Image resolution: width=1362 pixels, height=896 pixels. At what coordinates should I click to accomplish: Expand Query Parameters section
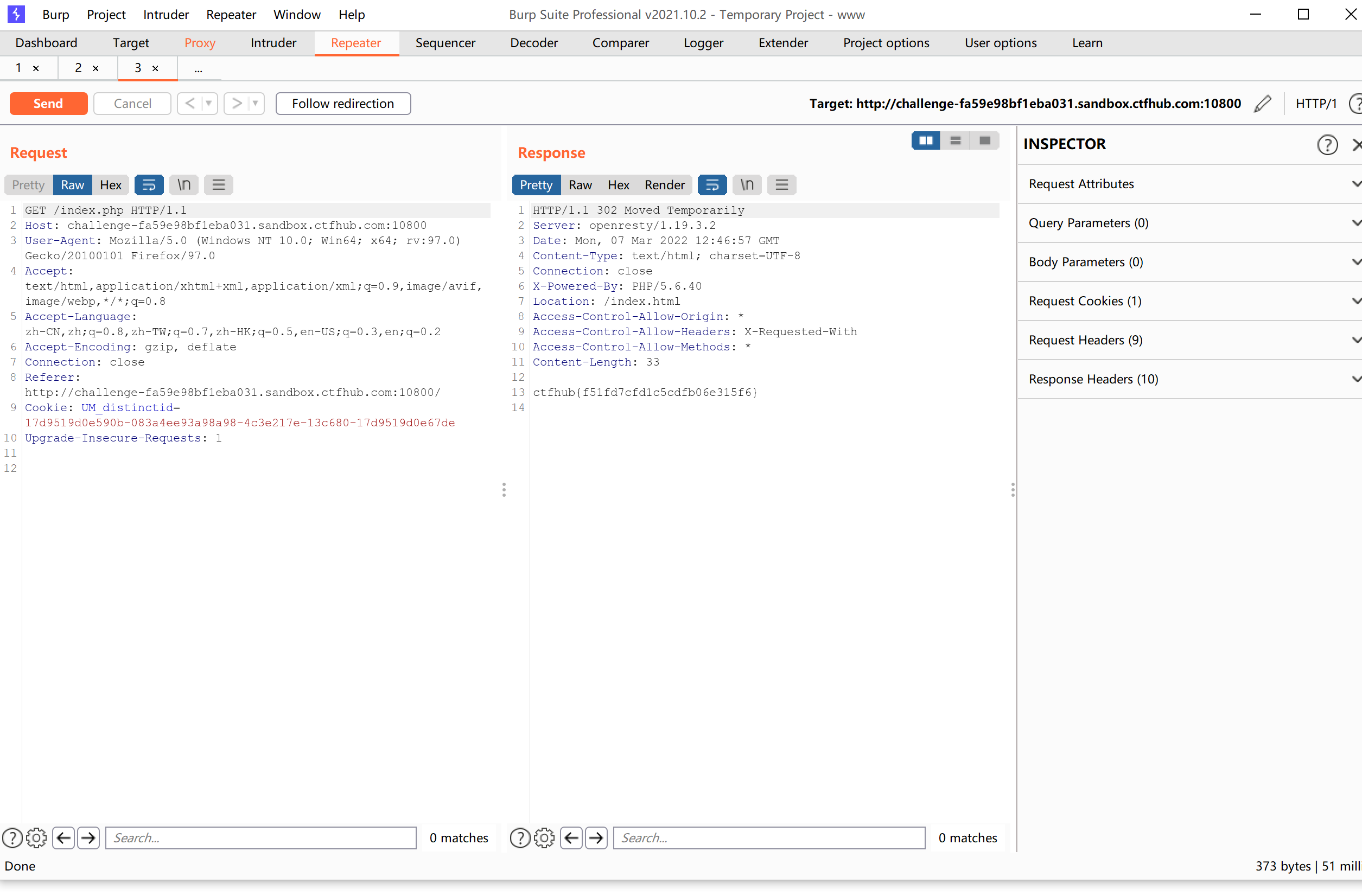pyautogui.click(x=1190, y=223)
